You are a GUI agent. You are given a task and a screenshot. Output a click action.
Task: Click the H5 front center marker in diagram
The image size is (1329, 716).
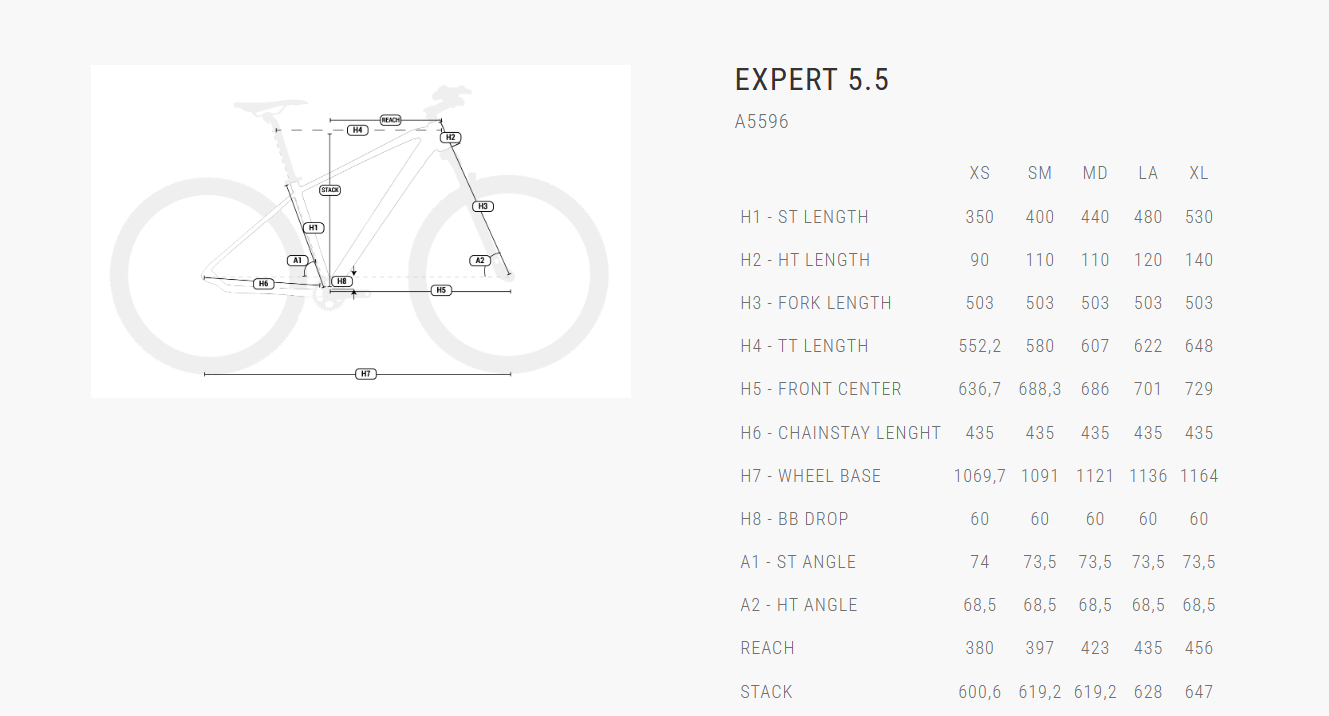click(x=441, y=290)
